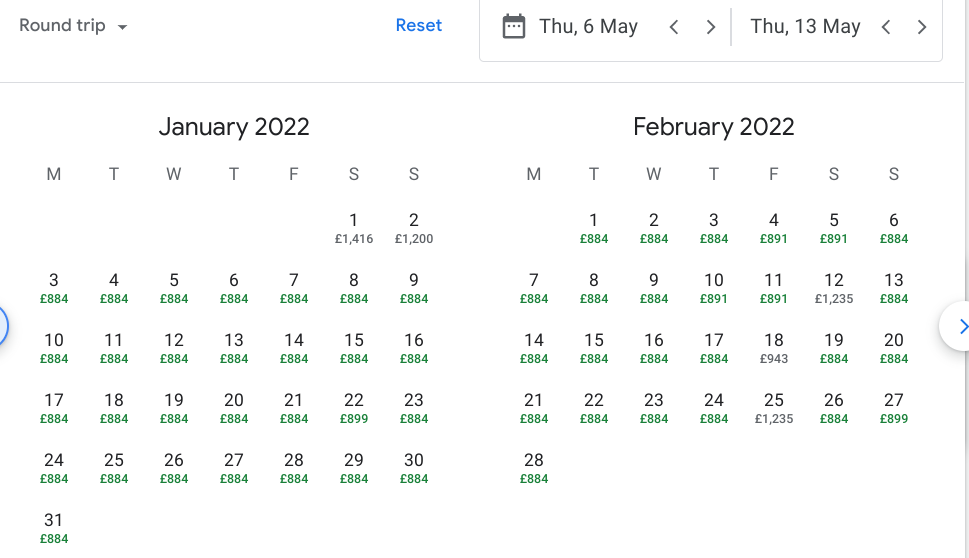Select 28 February on the calendar
This screenshot has height=558, width=969.
[534, 468]
